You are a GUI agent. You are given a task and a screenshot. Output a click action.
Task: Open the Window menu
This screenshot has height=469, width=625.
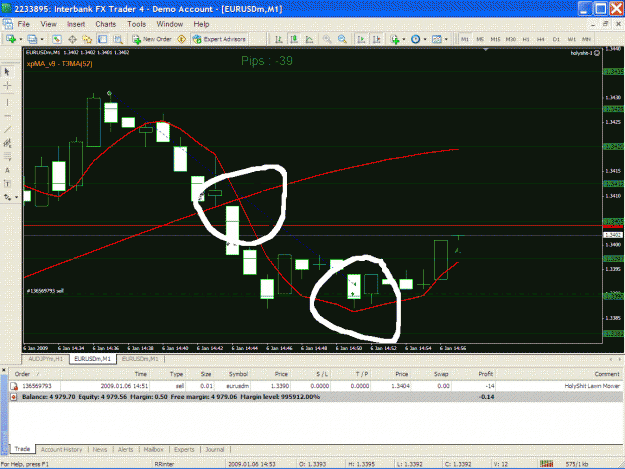coord(169,24)
